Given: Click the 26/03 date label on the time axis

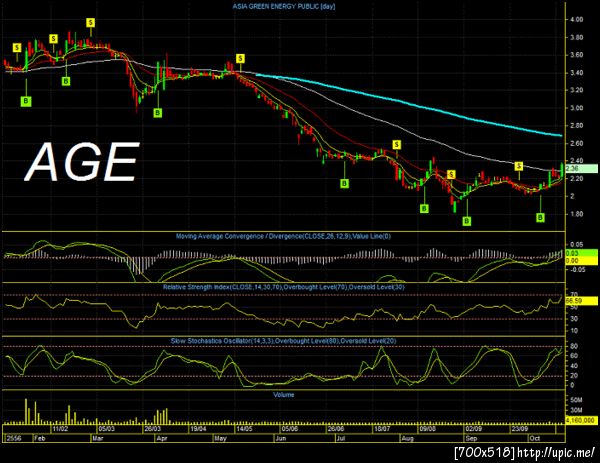Looking at the screenshot, I should [x=152, y=429].
